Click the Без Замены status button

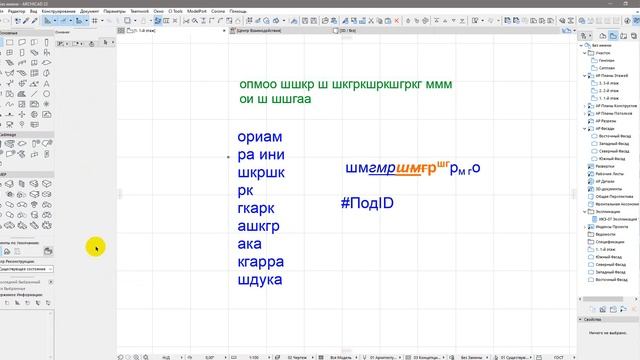coord(471,357)
